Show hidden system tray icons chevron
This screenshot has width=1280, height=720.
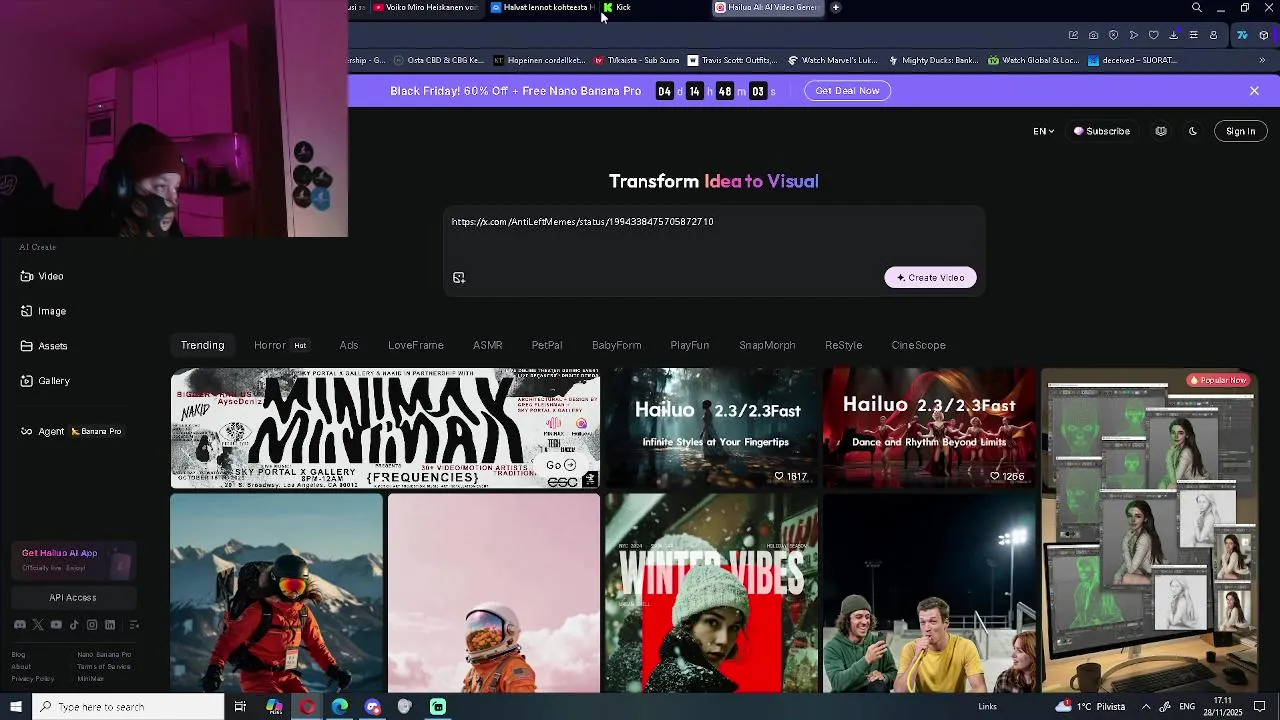pyautogui.click(x=1146, y=707)
